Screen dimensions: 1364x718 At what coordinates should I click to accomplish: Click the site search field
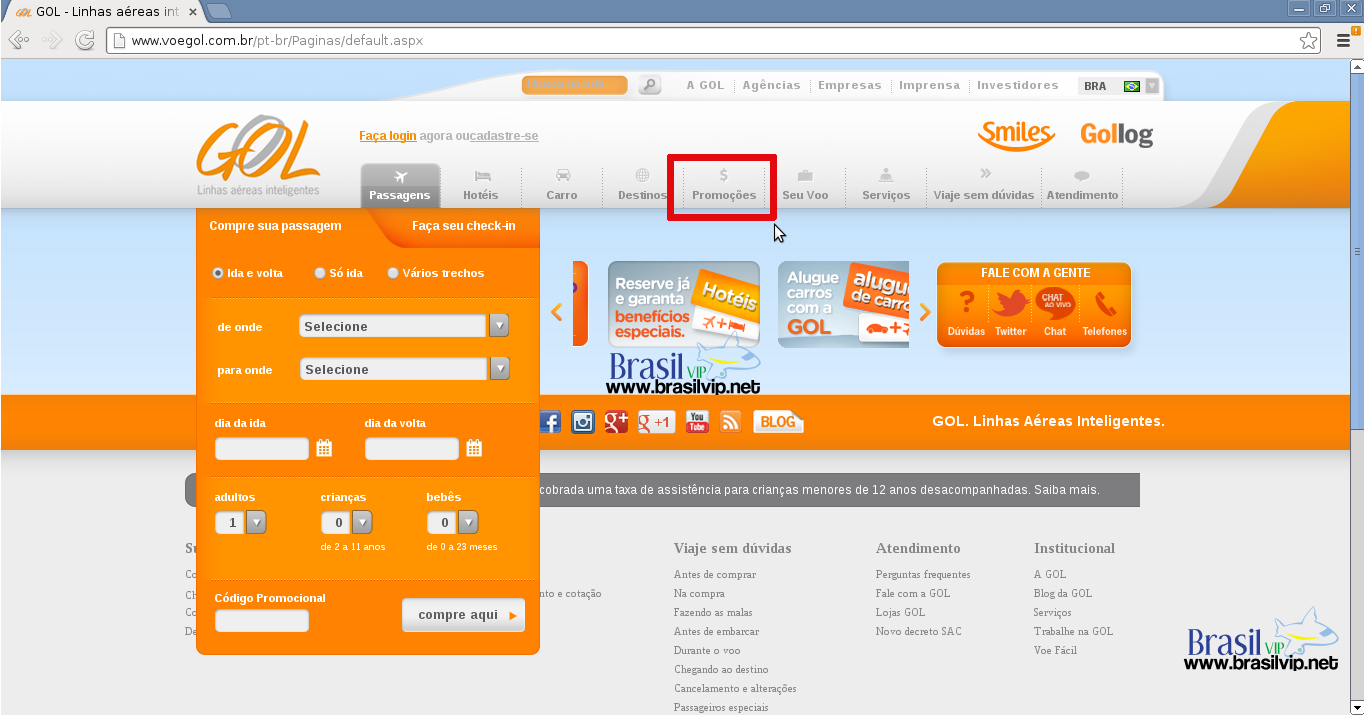tap(575, 86)
